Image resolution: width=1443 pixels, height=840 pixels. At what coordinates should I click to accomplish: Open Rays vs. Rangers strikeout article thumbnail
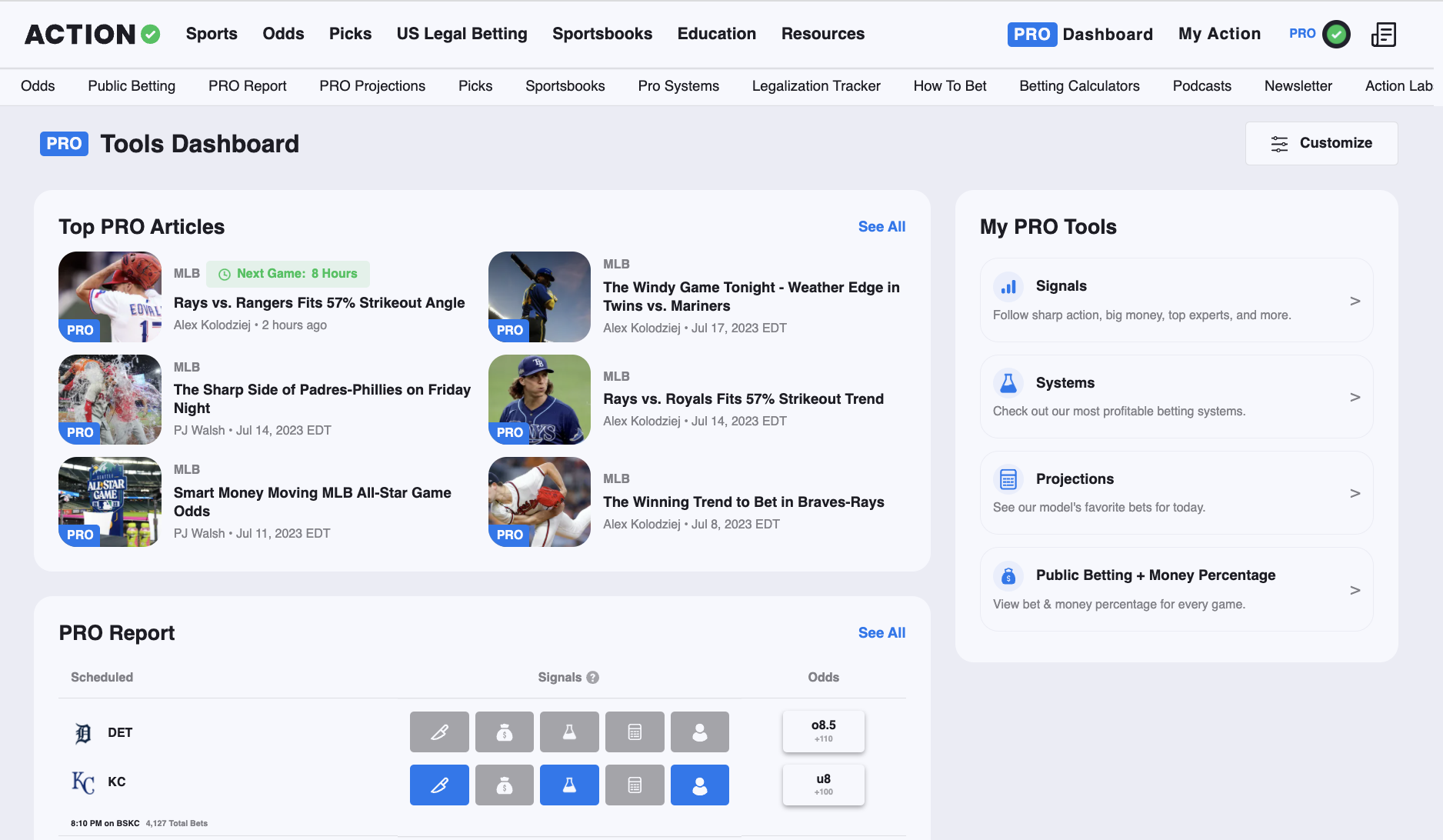110,297
